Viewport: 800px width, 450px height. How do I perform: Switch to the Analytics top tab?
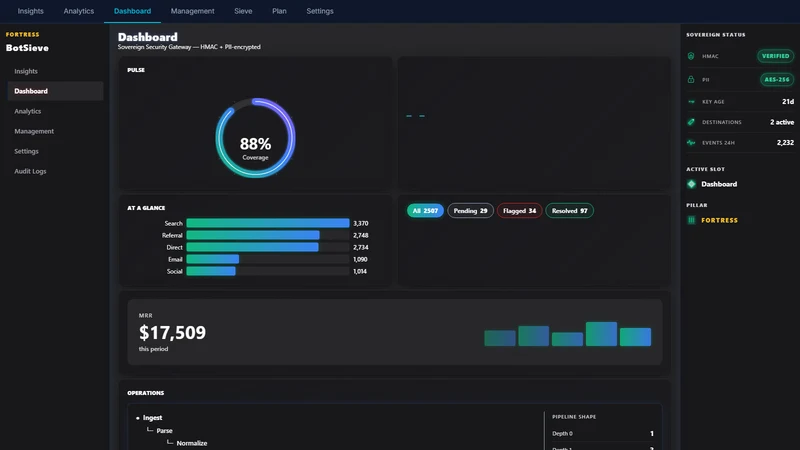pos(79,11)
